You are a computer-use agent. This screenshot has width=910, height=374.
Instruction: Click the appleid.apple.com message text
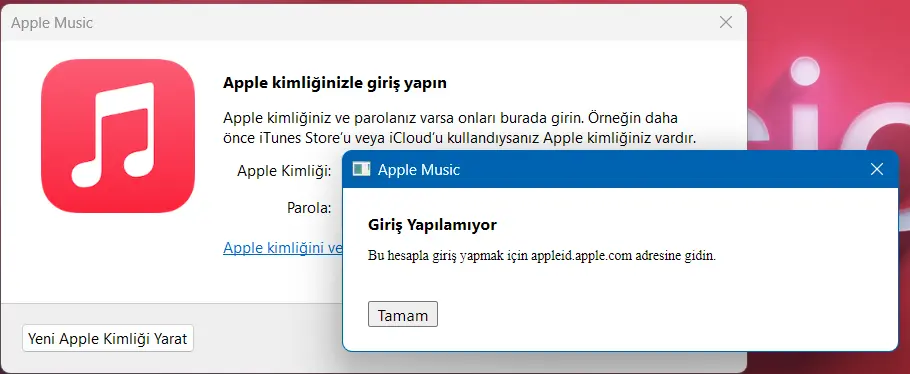click(x=542, y=256)
